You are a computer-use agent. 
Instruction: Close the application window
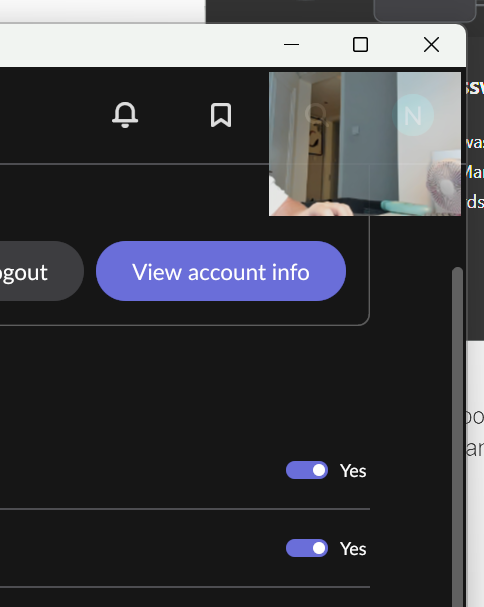point(431,45)
